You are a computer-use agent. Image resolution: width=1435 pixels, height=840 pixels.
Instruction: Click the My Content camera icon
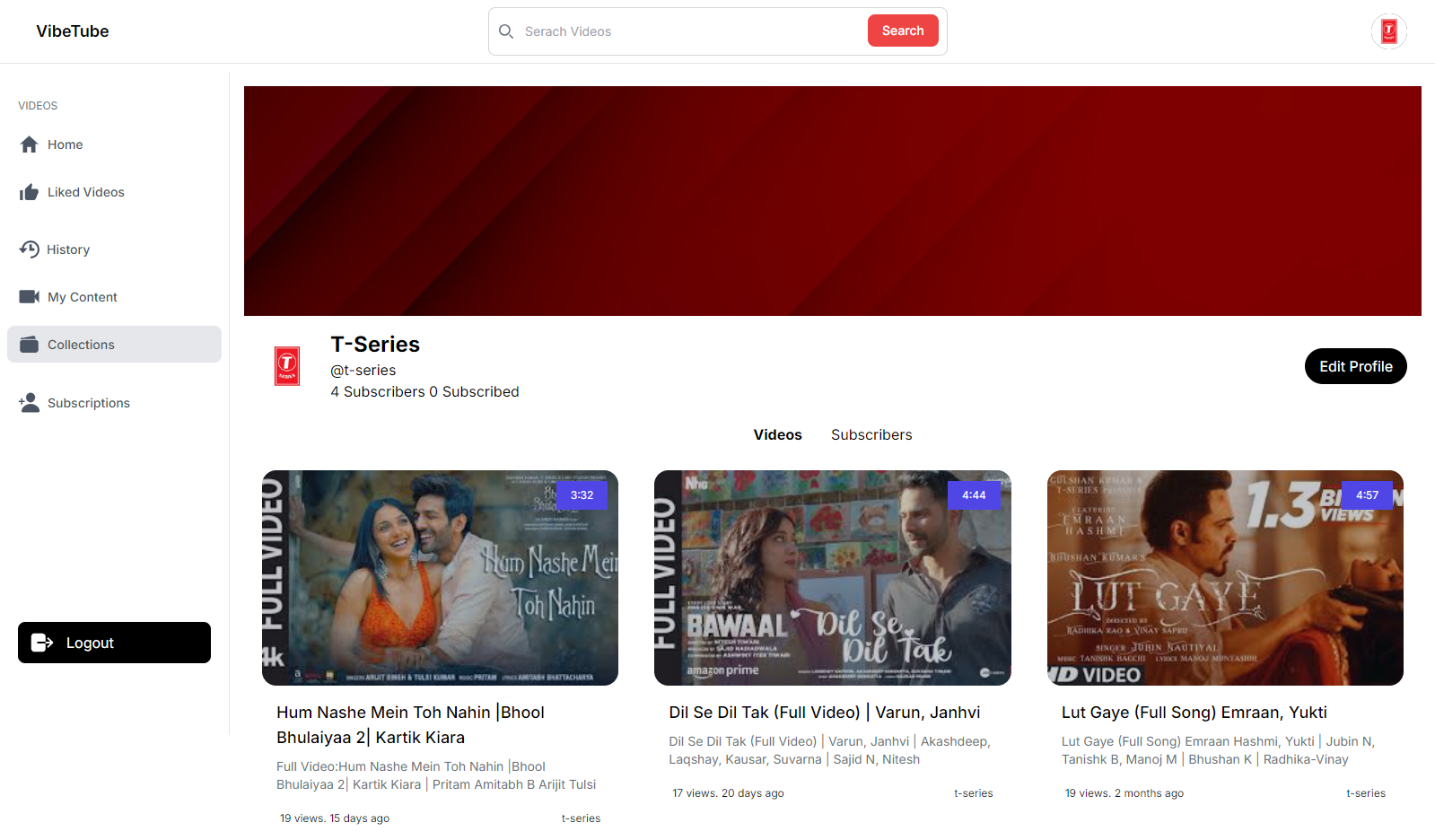click(x=30, y=297)
